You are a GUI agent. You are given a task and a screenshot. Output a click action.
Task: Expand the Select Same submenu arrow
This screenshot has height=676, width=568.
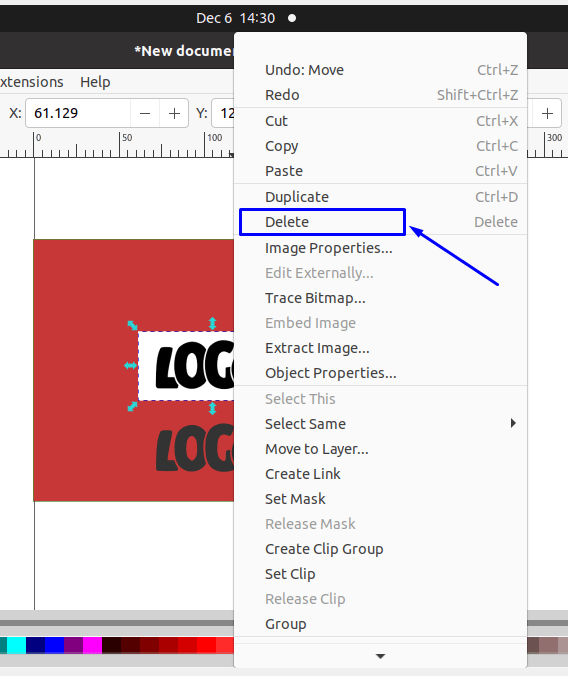pos(513,423)
